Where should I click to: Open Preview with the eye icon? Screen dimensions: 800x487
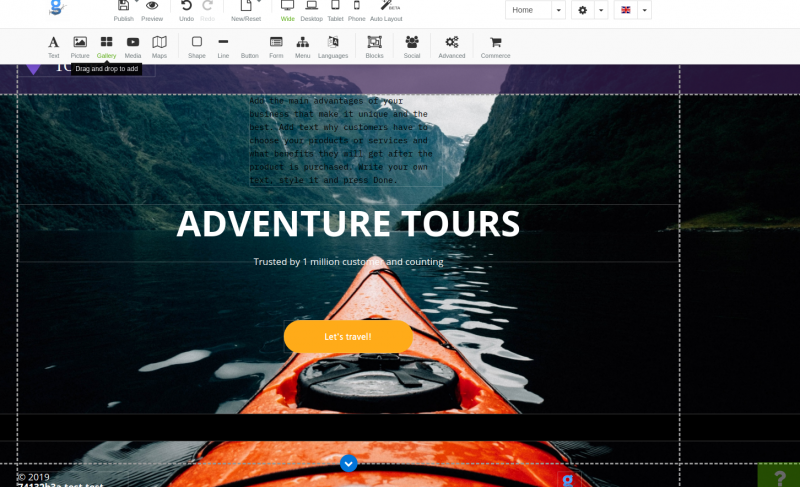click(152, 7)
